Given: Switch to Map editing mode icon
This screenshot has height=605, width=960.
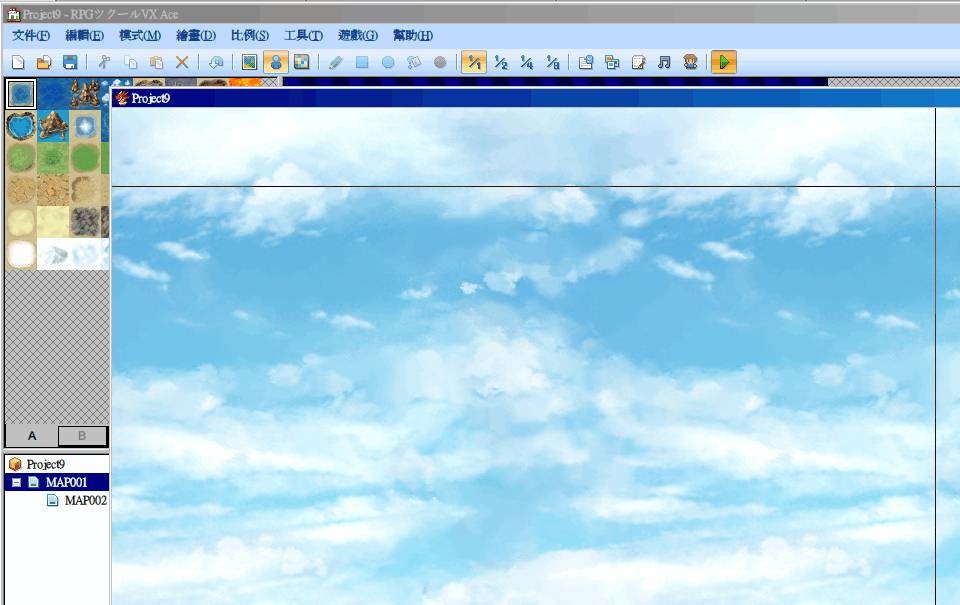Looking at the screenshot, I should 249,62.
